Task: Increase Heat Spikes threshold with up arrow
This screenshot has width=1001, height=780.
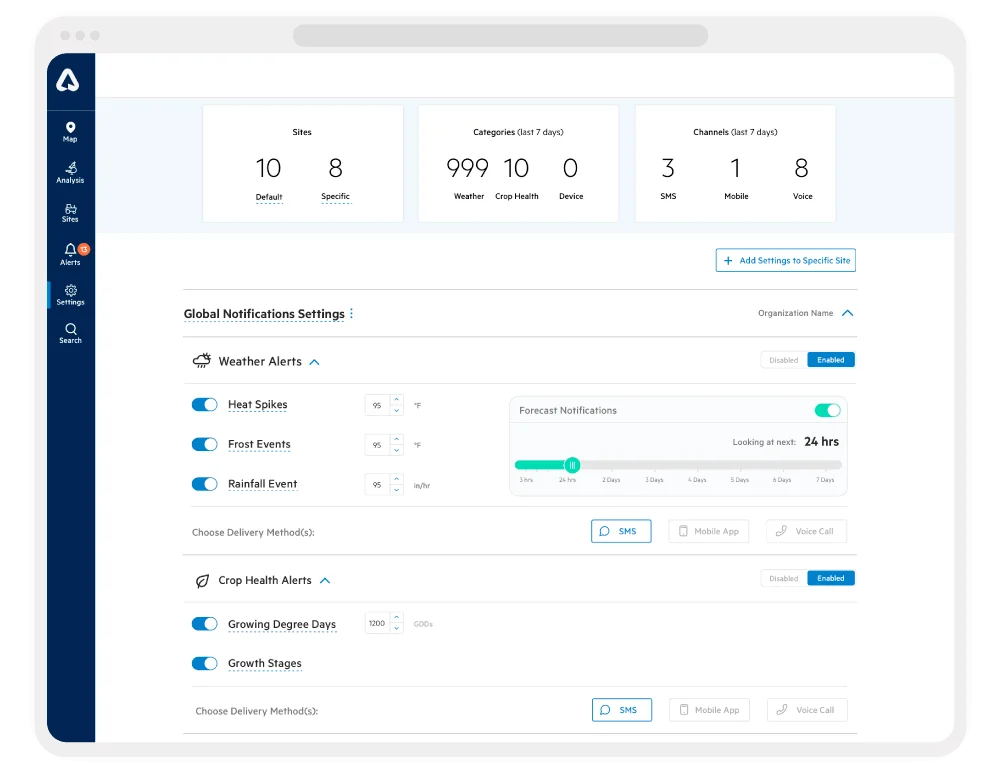Action: tap(396, 400)
